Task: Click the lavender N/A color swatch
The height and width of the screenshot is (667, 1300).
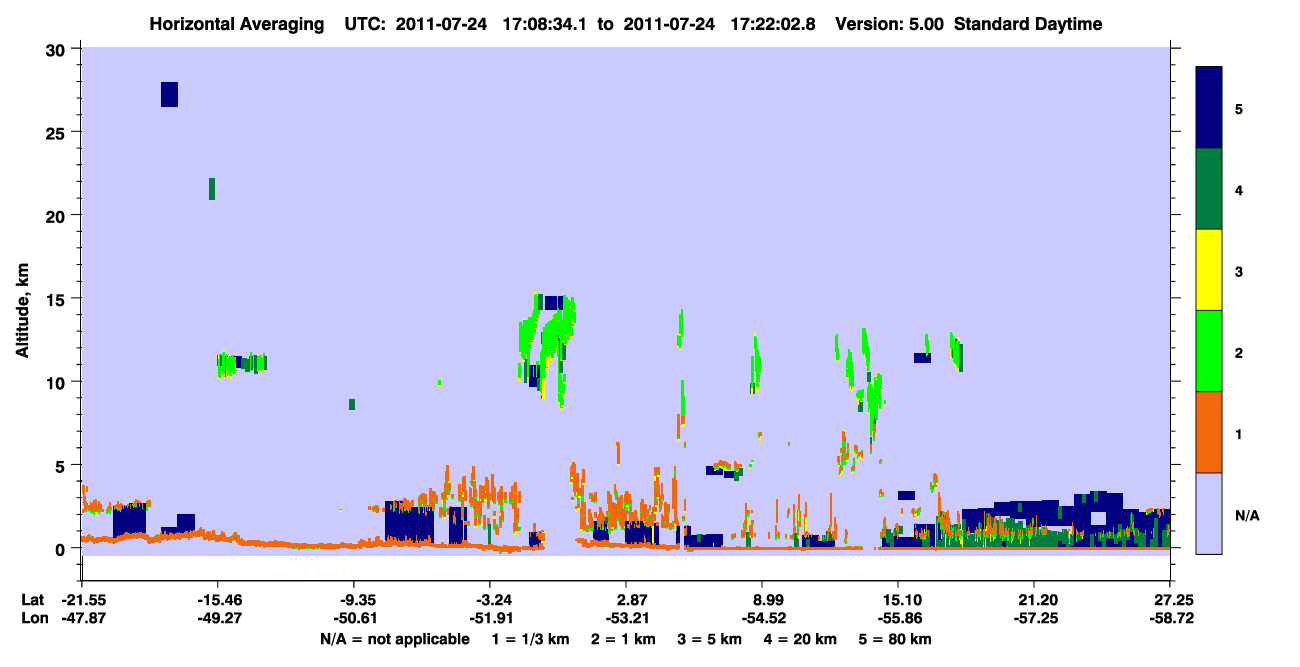Action: (1209, 513)
